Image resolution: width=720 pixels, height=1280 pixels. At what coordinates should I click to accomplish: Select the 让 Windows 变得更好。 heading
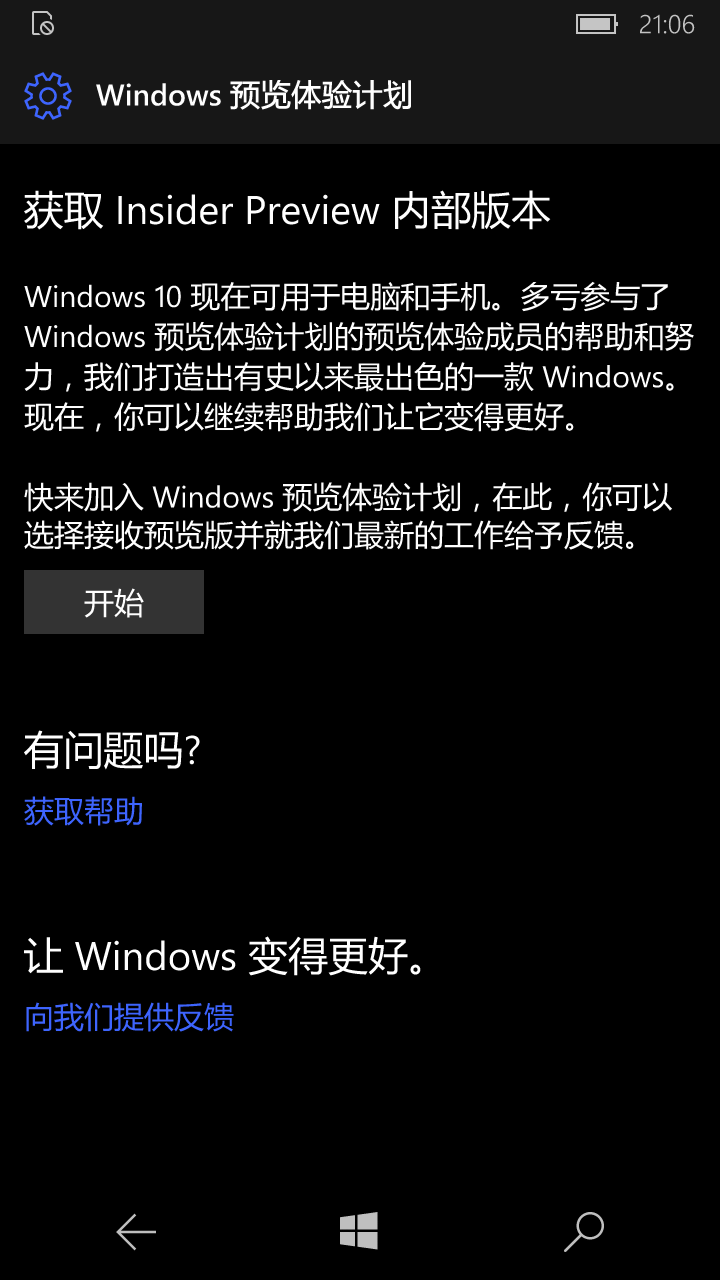(x=229, y=957)
